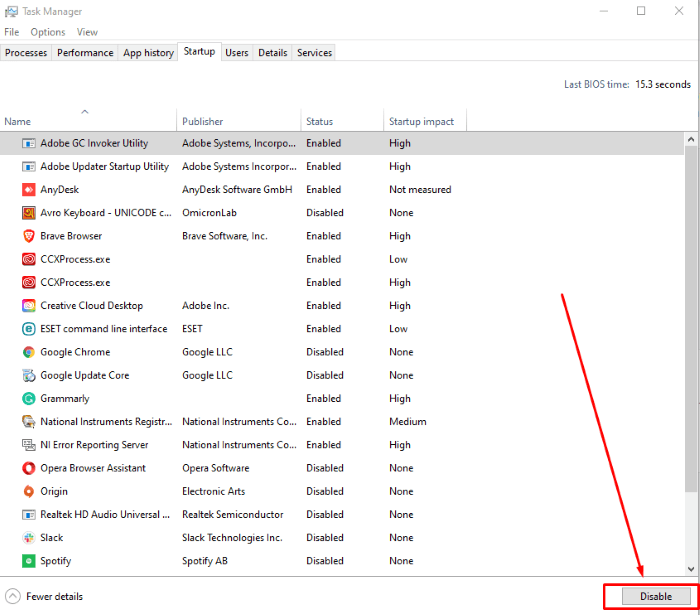Click 'Not measured' startup impact value
The image size is (700, 615).
pyautogui.click(x=420, y=190)
